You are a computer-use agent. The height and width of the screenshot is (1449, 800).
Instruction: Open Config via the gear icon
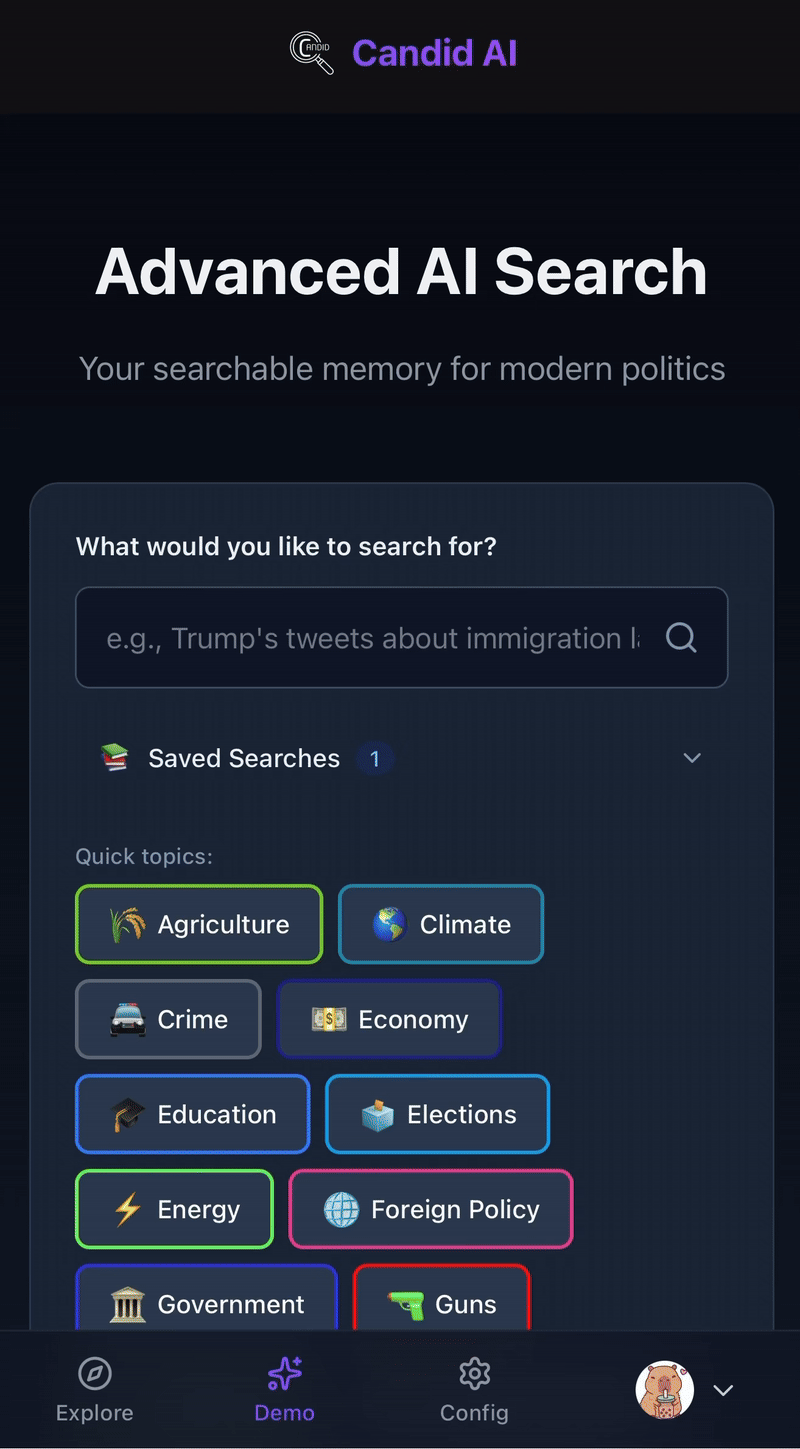coord(474,1374)
